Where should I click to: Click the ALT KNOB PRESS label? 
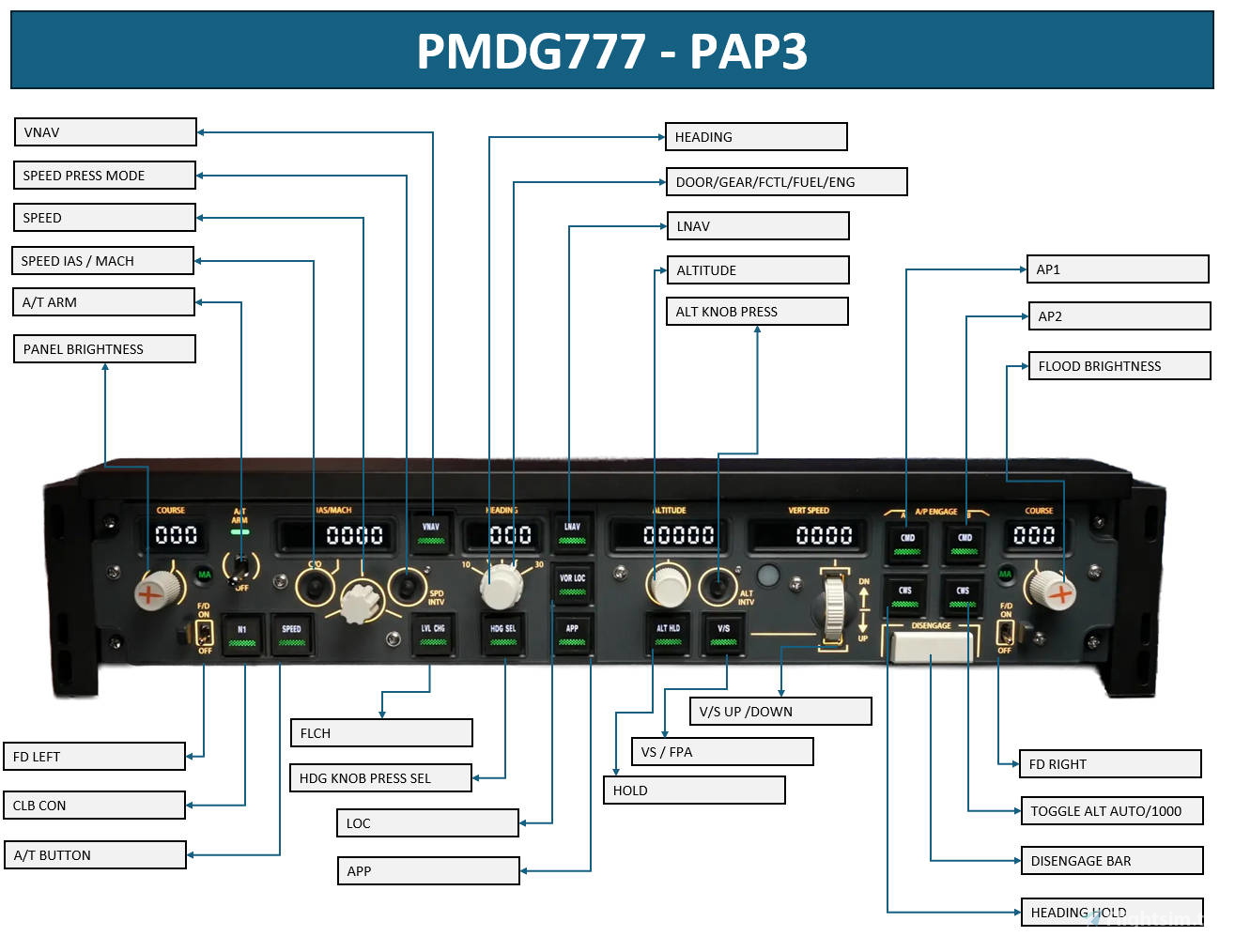757,312
